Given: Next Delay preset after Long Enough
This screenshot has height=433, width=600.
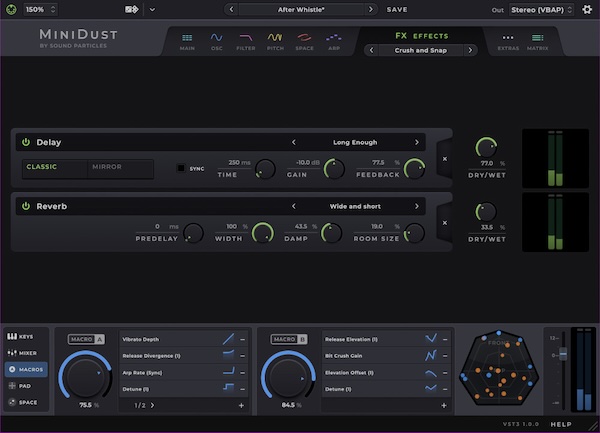Looking at the screenshot, I should click(x=416, y=142).
